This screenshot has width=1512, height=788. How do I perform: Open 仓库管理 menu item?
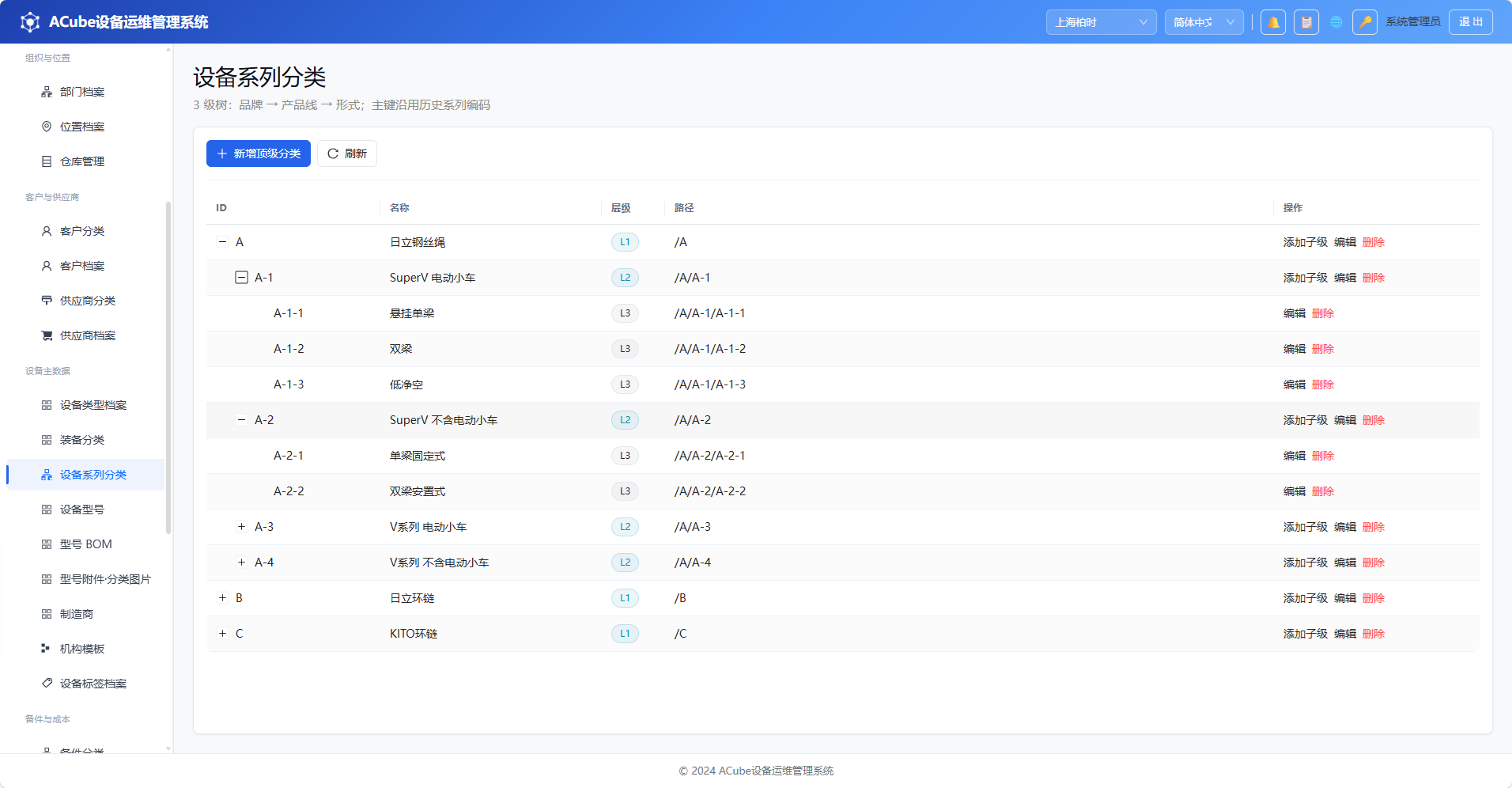click(85, 161)
